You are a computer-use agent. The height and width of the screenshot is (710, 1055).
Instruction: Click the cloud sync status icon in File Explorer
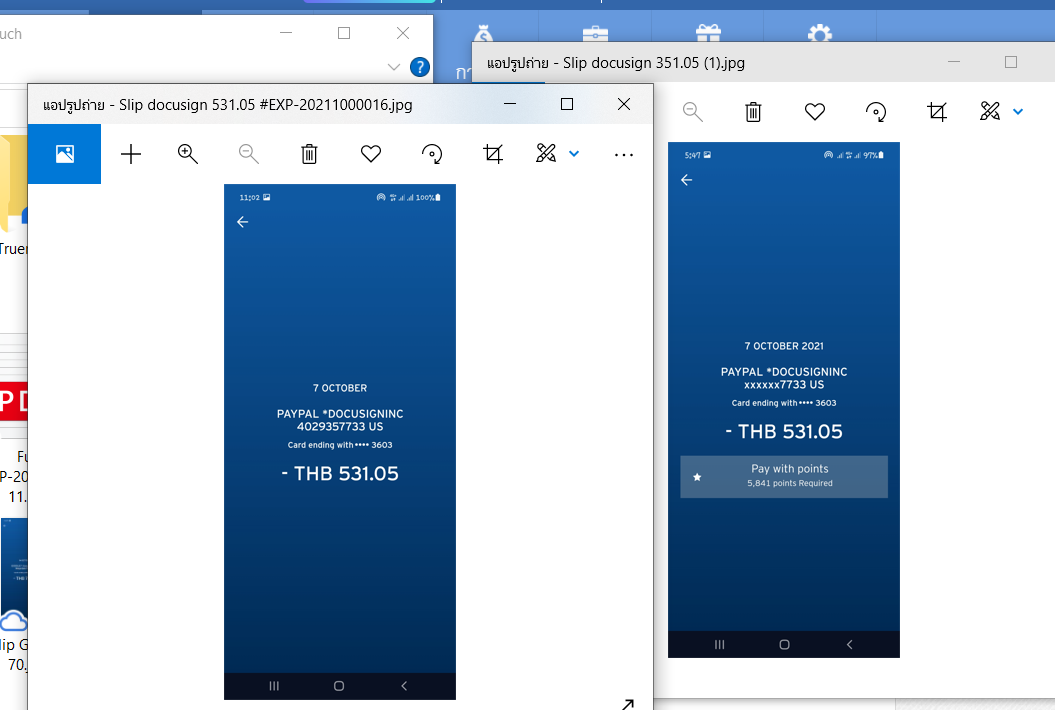point(13,620)
